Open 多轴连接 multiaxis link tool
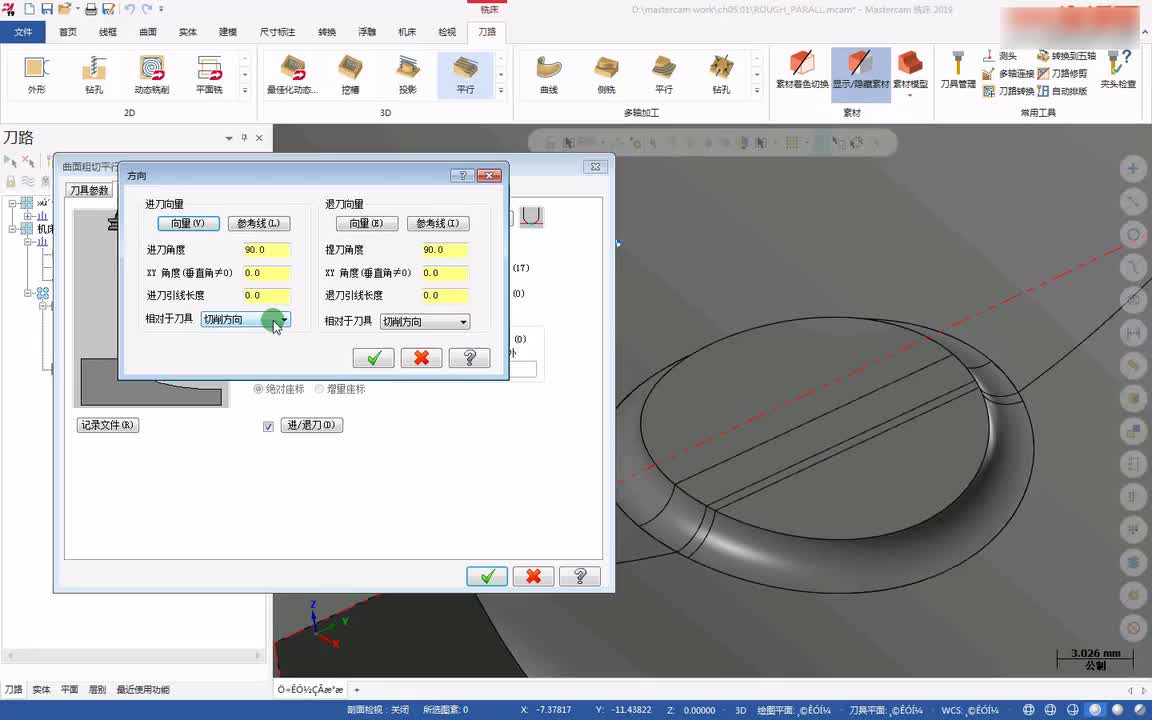This screenshot has height=720, width=1152. point(1008,73)
